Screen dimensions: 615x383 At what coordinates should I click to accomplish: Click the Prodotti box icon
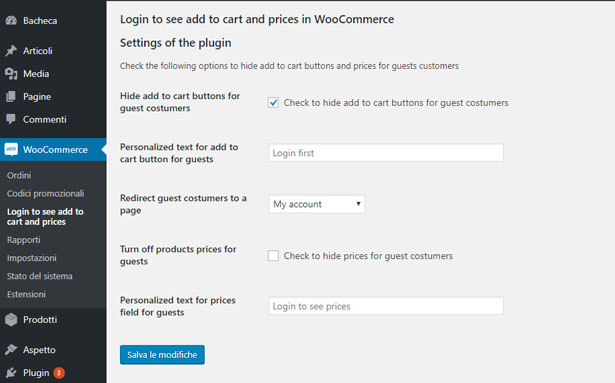coord(11,319)
